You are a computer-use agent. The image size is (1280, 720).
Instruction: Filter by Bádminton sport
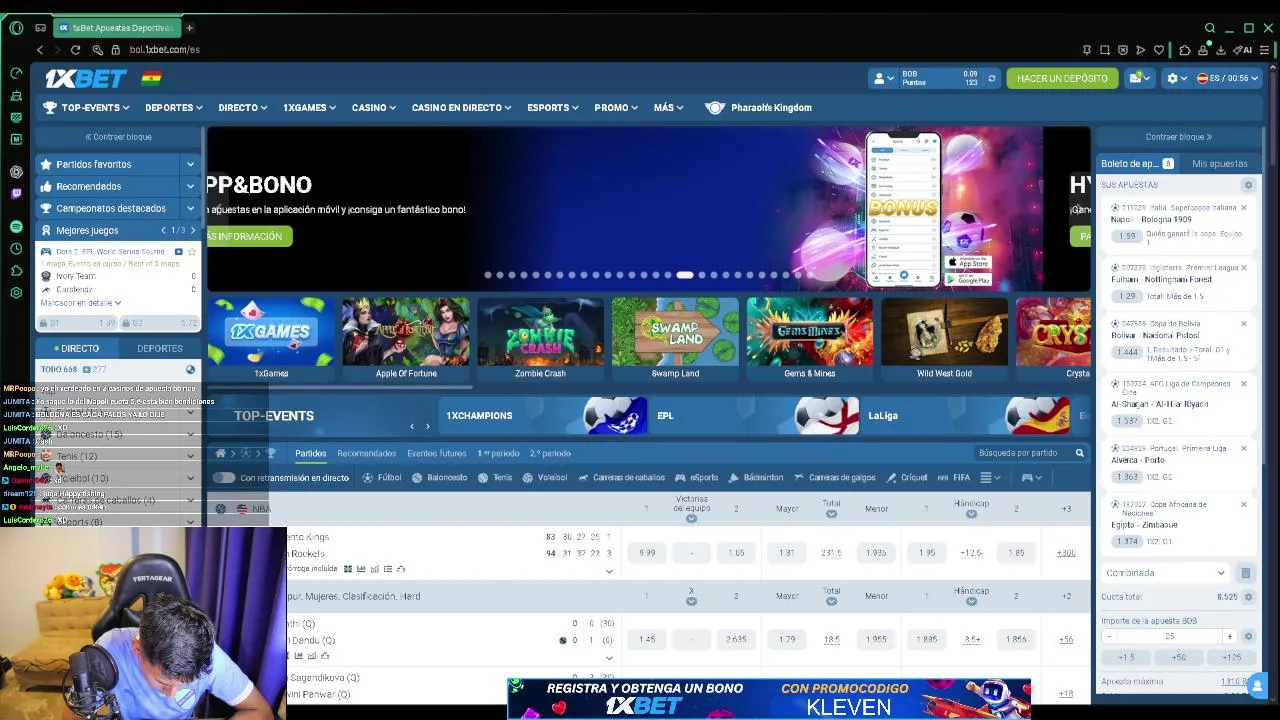click(756, 478)
